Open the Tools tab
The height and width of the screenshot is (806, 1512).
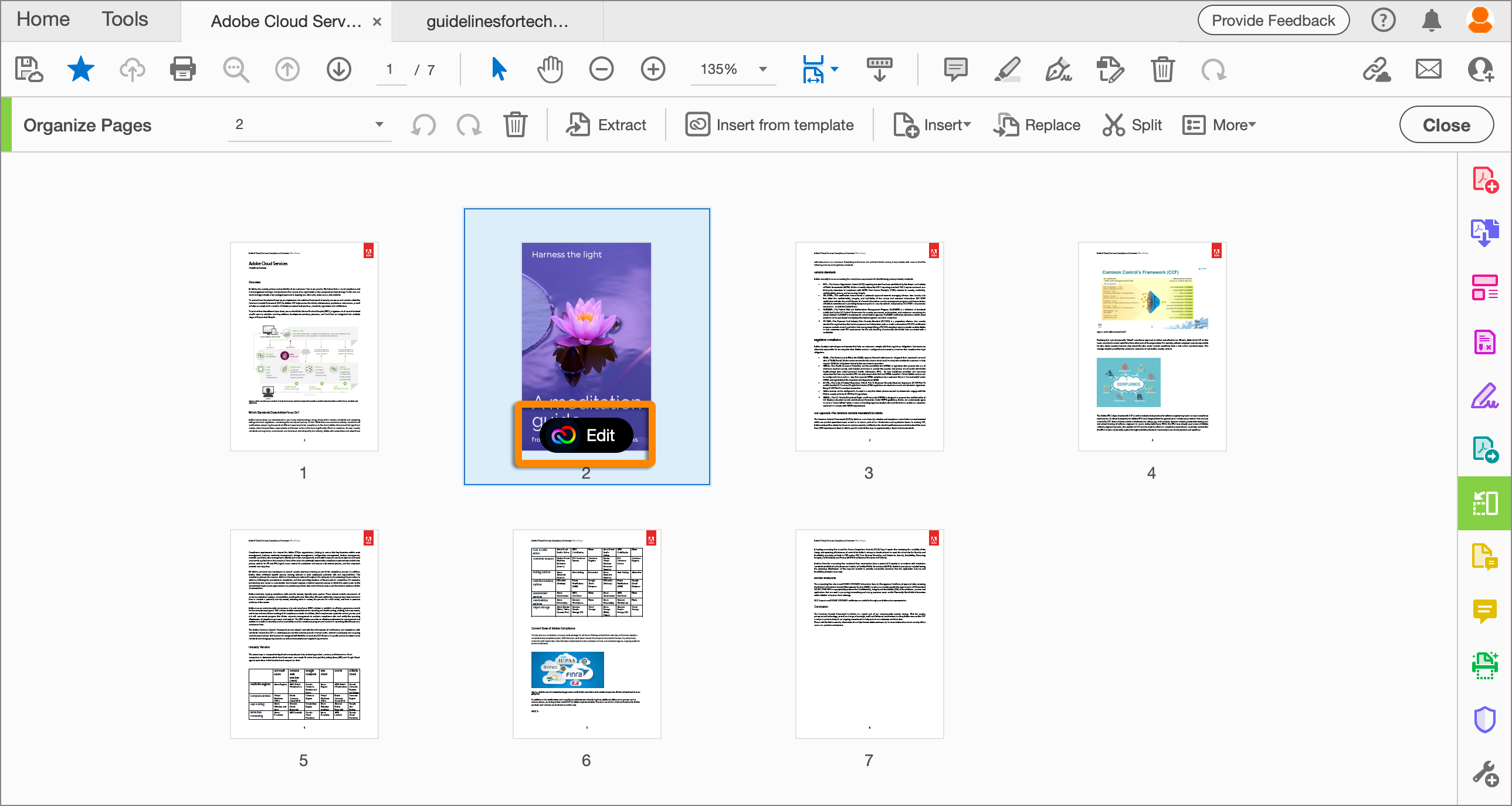pos(124,19)
